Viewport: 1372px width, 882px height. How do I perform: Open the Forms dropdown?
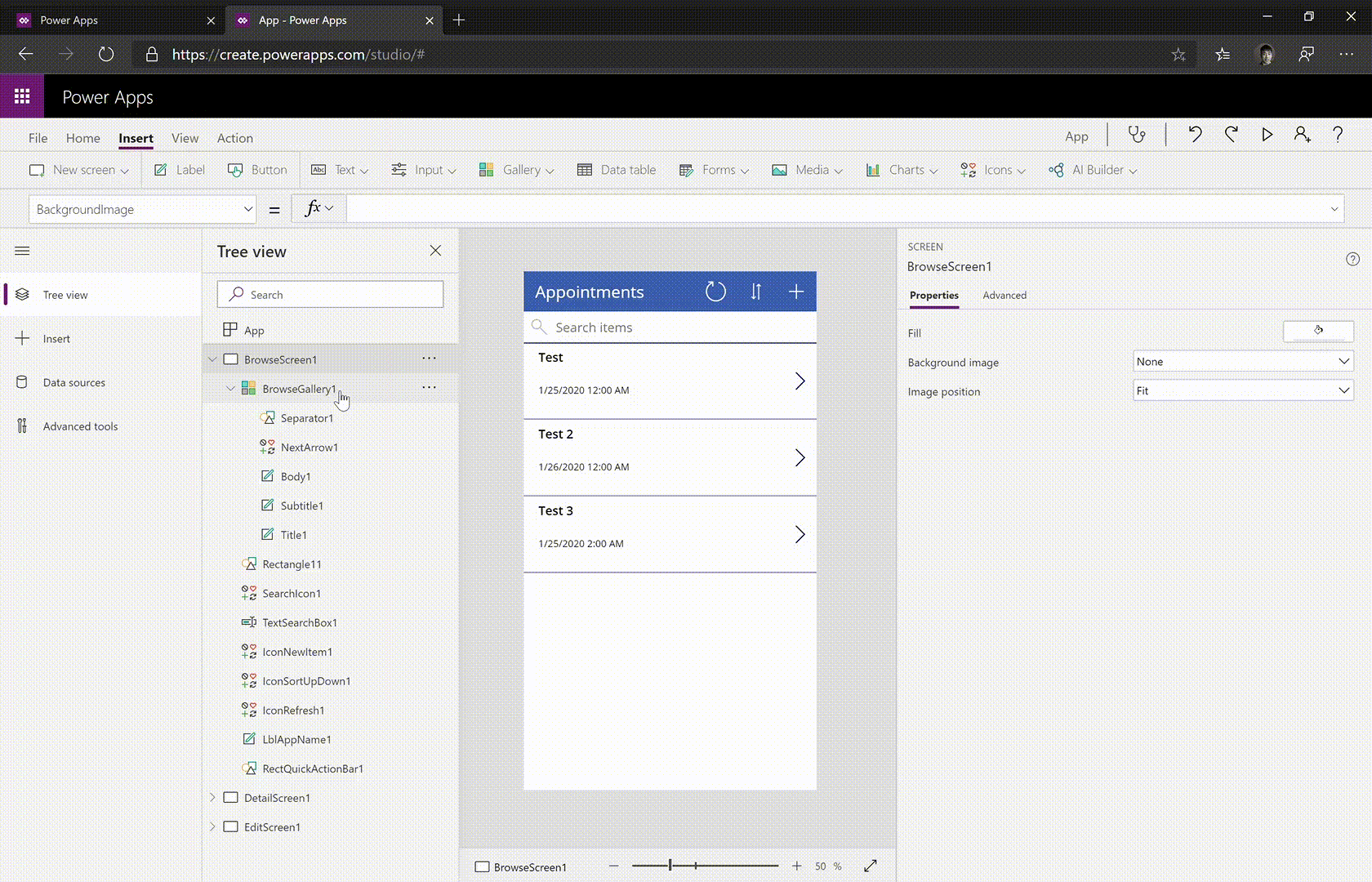coord(713,170)
